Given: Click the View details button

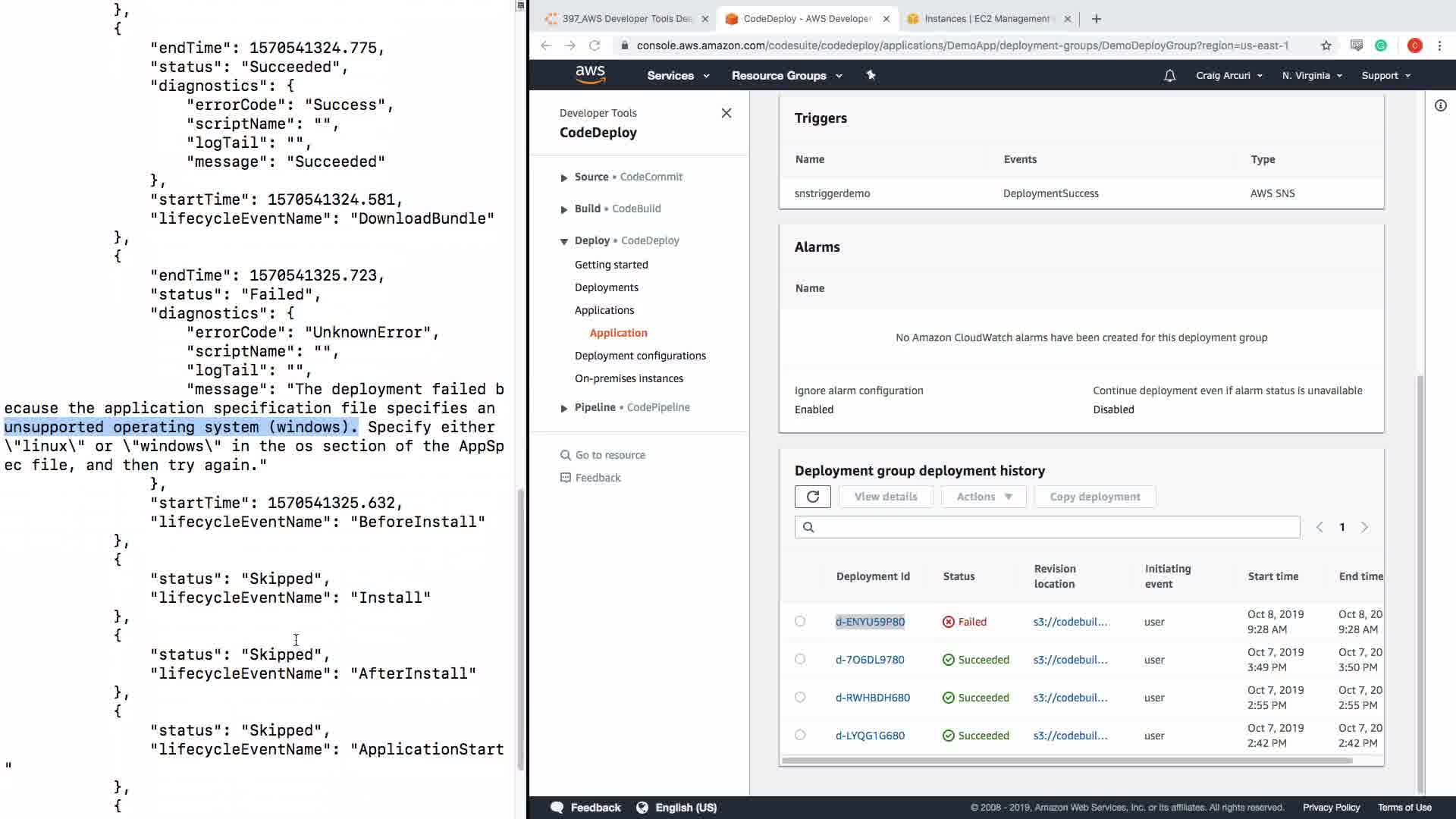Looking at the screenshot, I should [x=885, y=497].
